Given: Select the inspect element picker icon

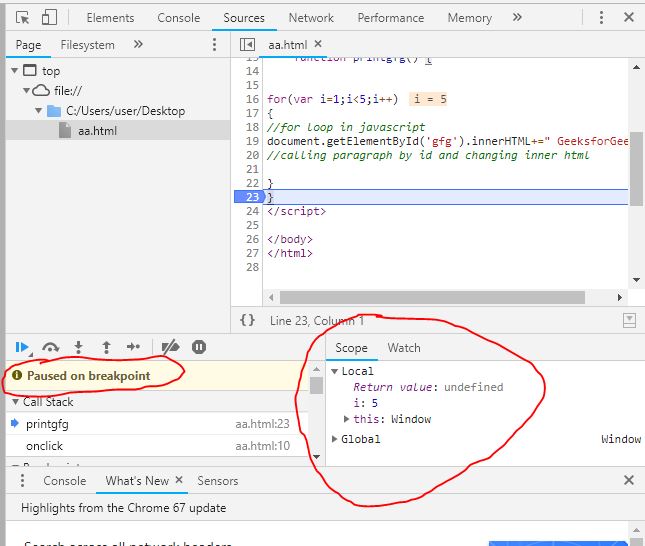Looking at the screenshot, I should (x=22, y=18).
